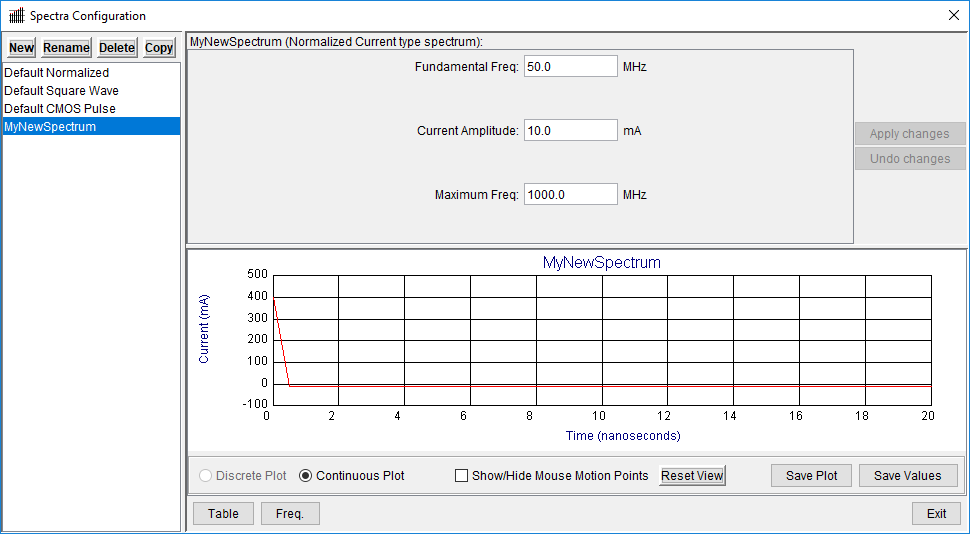Click the Fundamental Freq label

pyautogui.click(x=467, y=67)
